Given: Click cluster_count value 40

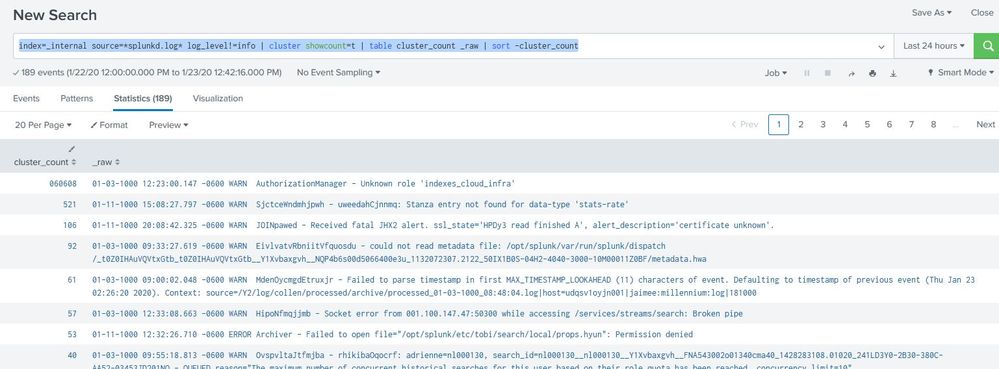Looking at the screenshot, I should click(71, 355).
